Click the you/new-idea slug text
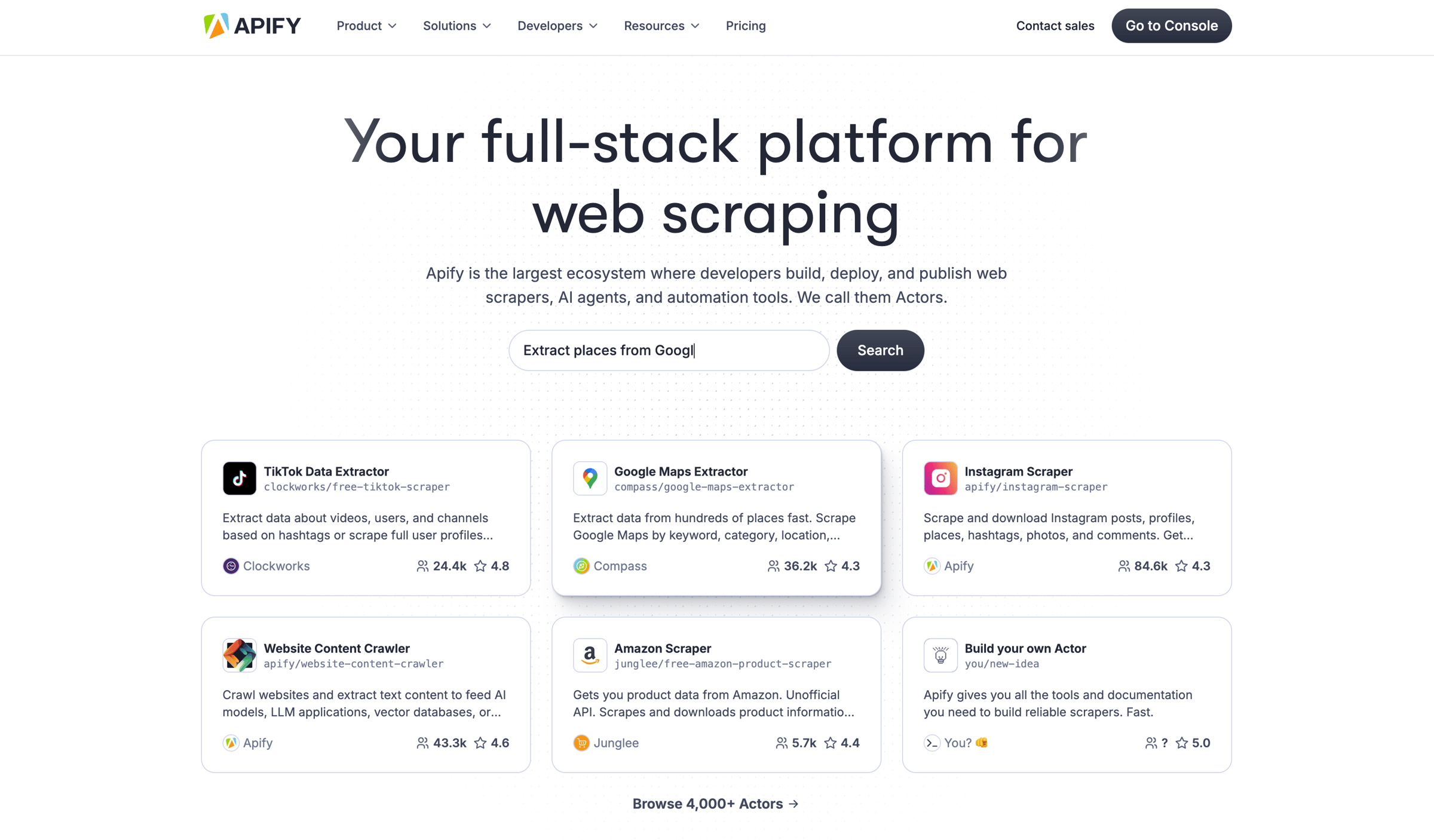This screenshot has height=840, width=1434. [1001, 664]
